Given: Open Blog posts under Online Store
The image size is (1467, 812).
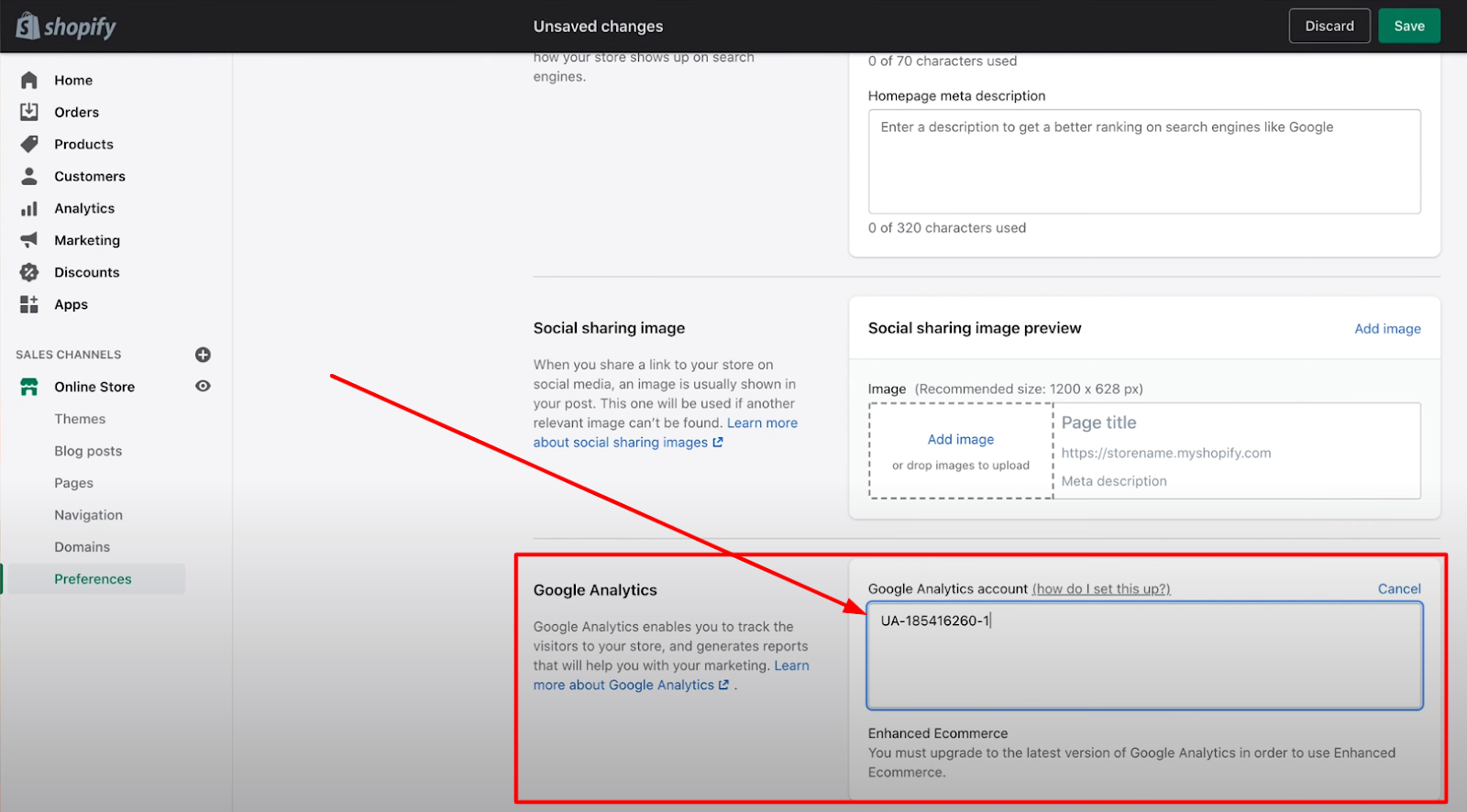Looking at the screenshot, I should [88, 451].
